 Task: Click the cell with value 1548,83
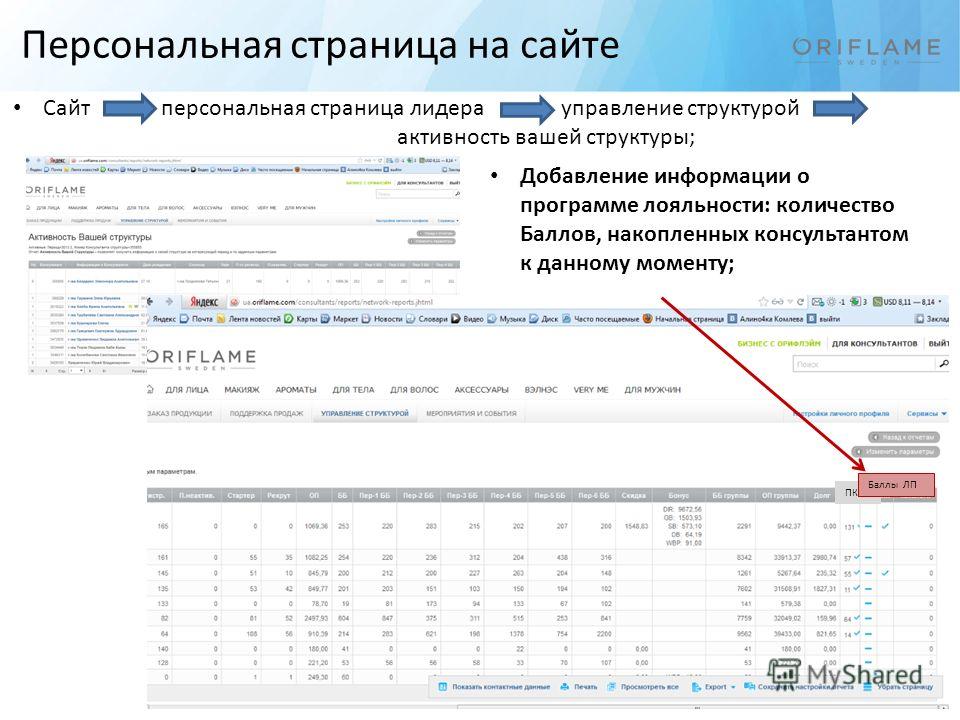pos(636,526)
